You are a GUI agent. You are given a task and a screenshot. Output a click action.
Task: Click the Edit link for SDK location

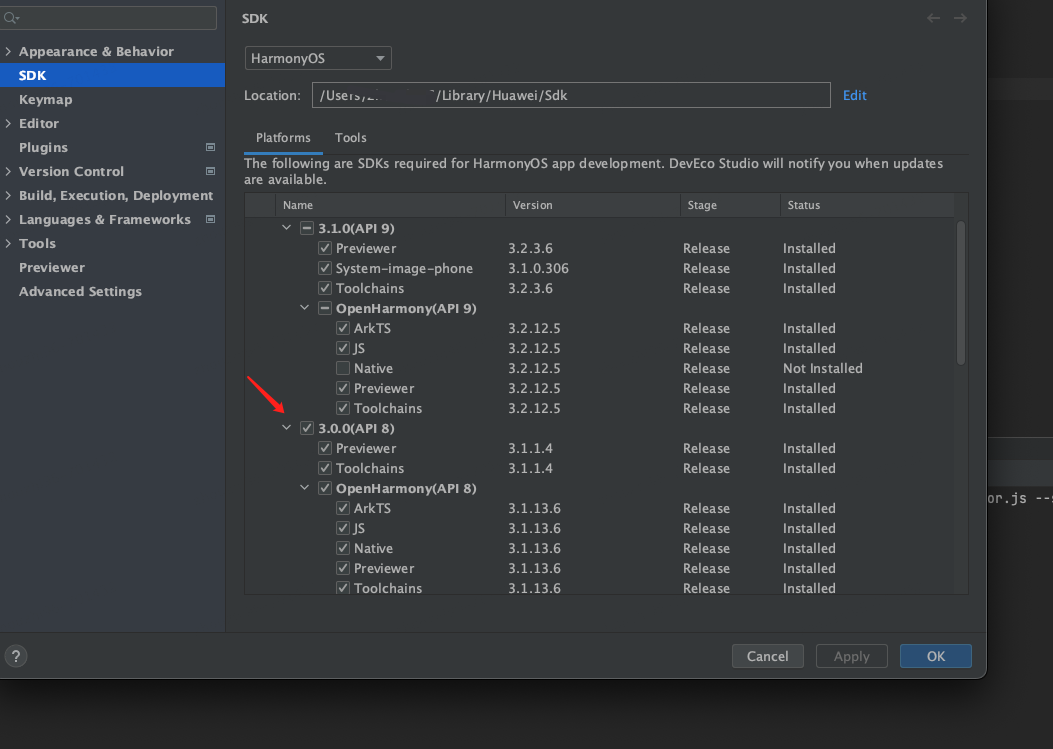click(x=854, y=95)
